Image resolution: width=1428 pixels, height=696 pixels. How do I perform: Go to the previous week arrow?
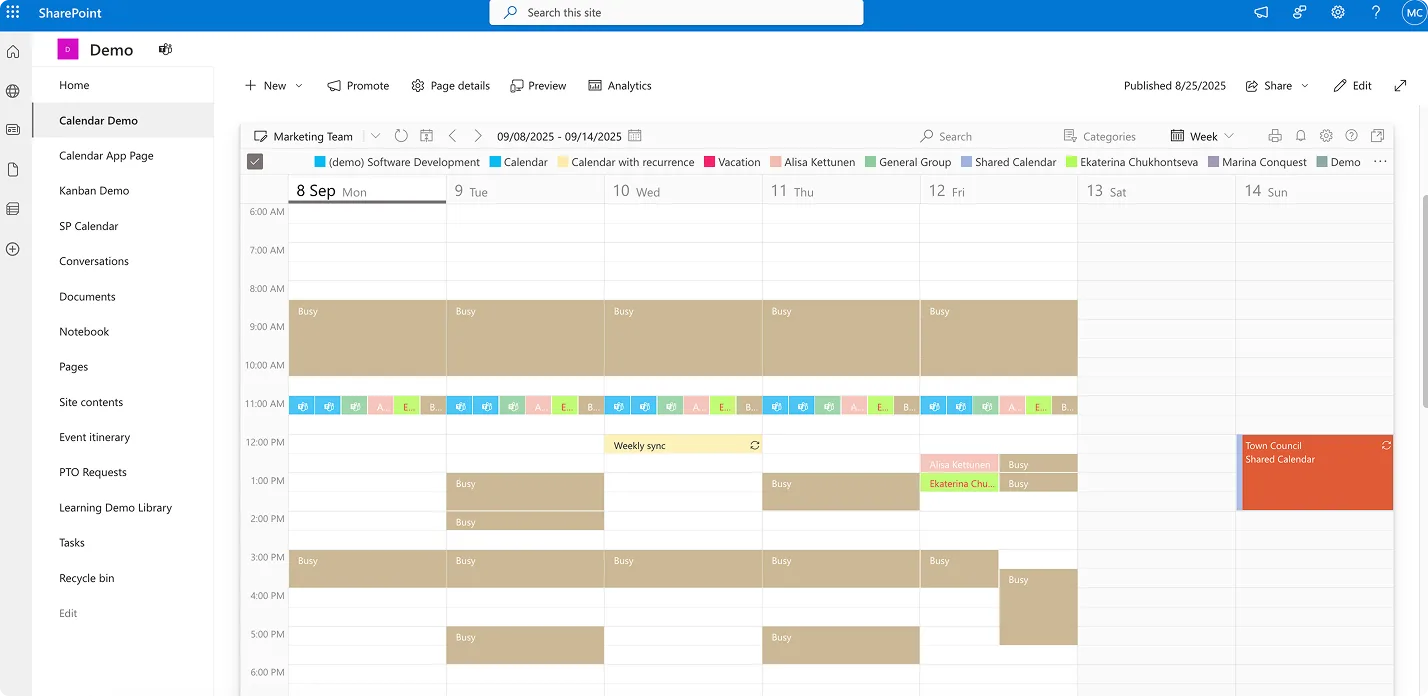[x=452, y=136]
